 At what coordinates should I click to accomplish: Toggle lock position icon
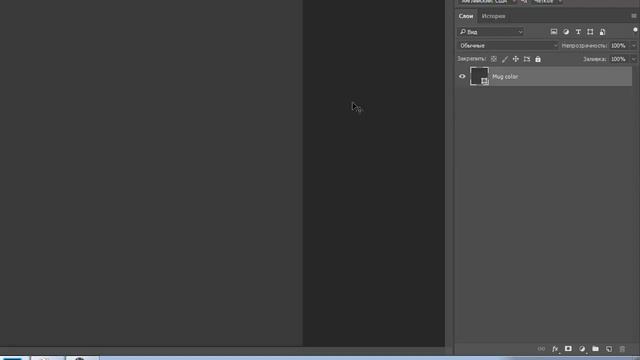[516, 59]
